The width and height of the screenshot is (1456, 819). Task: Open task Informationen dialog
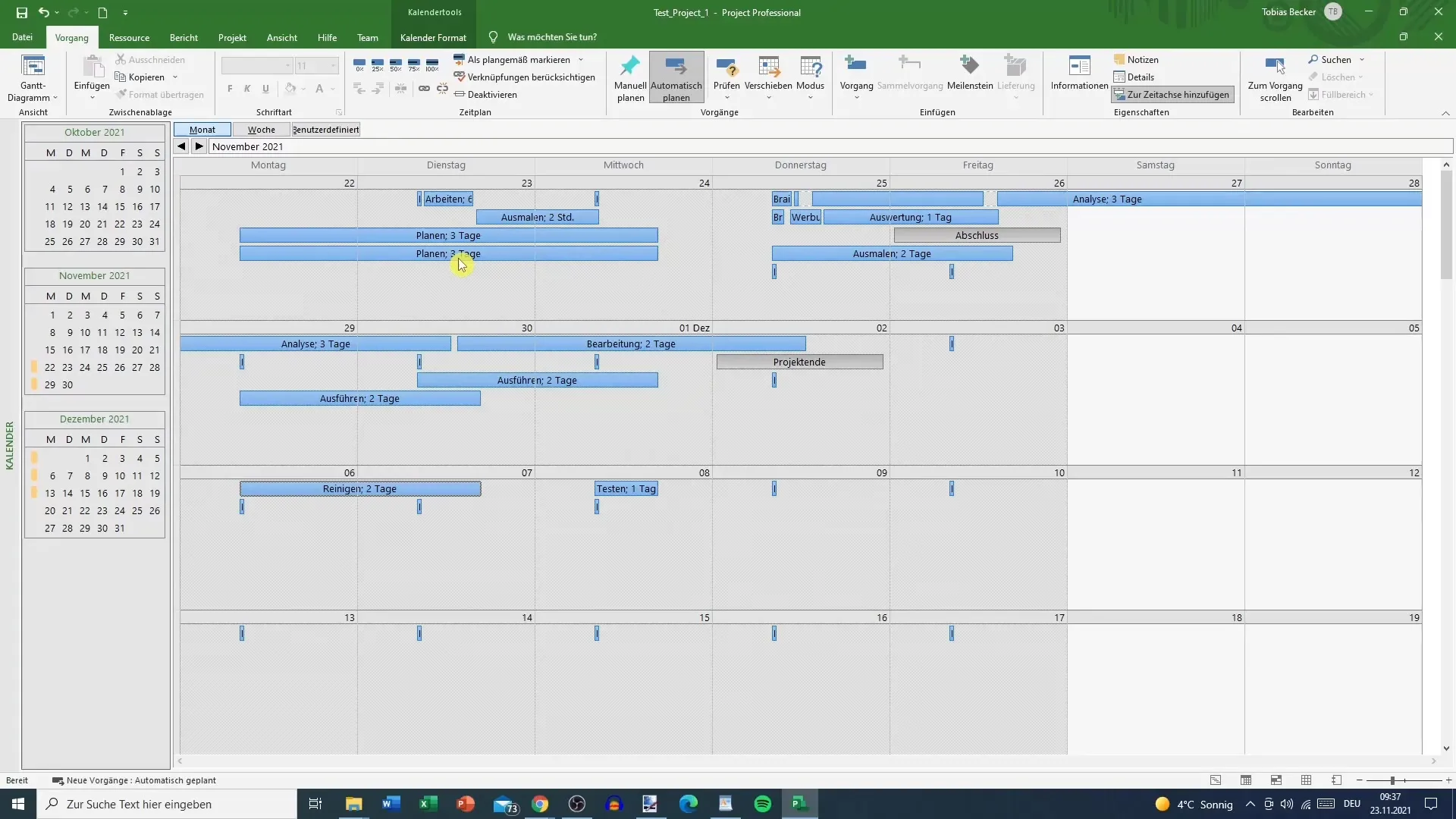tap(1079, 73)
